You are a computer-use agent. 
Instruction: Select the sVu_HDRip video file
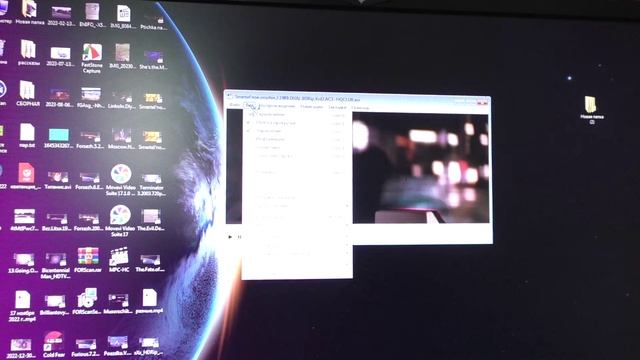[149, 346]
